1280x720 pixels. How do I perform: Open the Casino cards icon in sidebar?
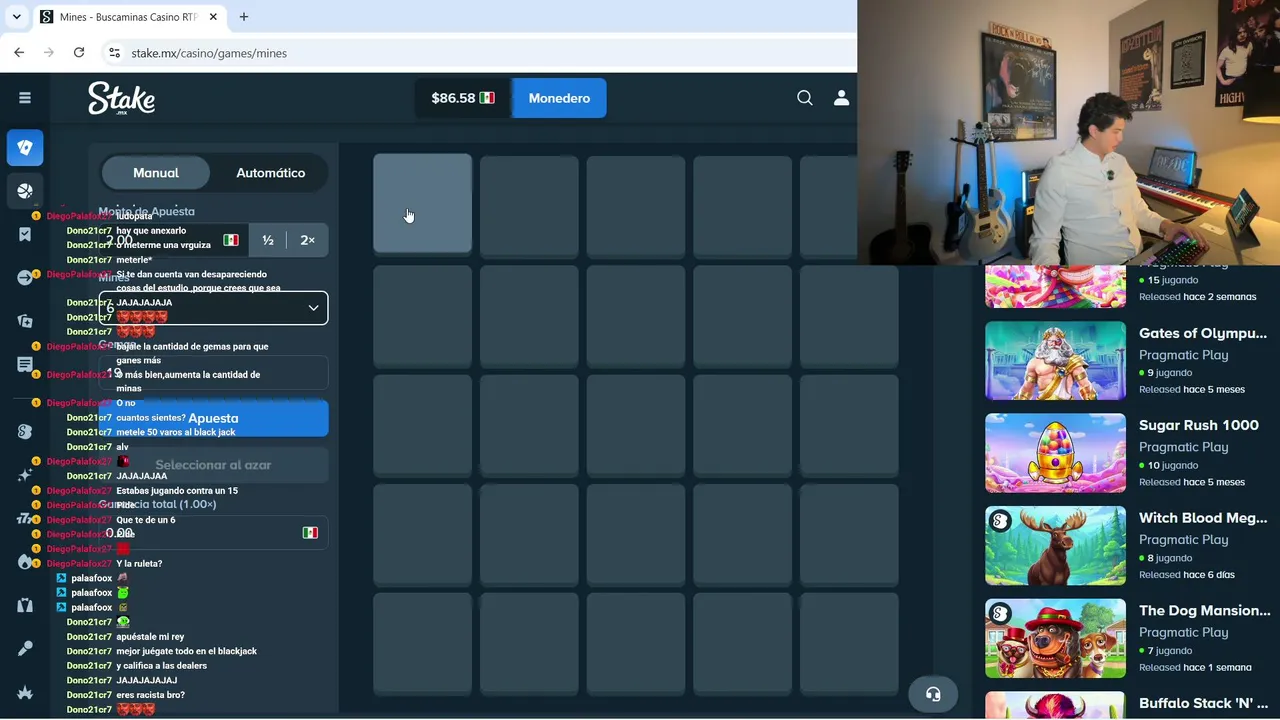coord(25,148)
